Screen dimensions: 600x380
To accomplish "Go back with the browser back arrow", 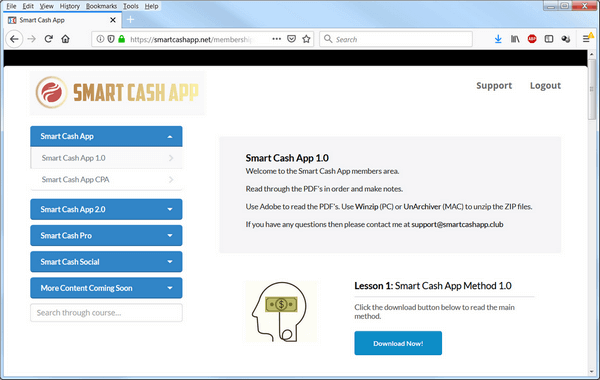I will (x=14, y=39).
